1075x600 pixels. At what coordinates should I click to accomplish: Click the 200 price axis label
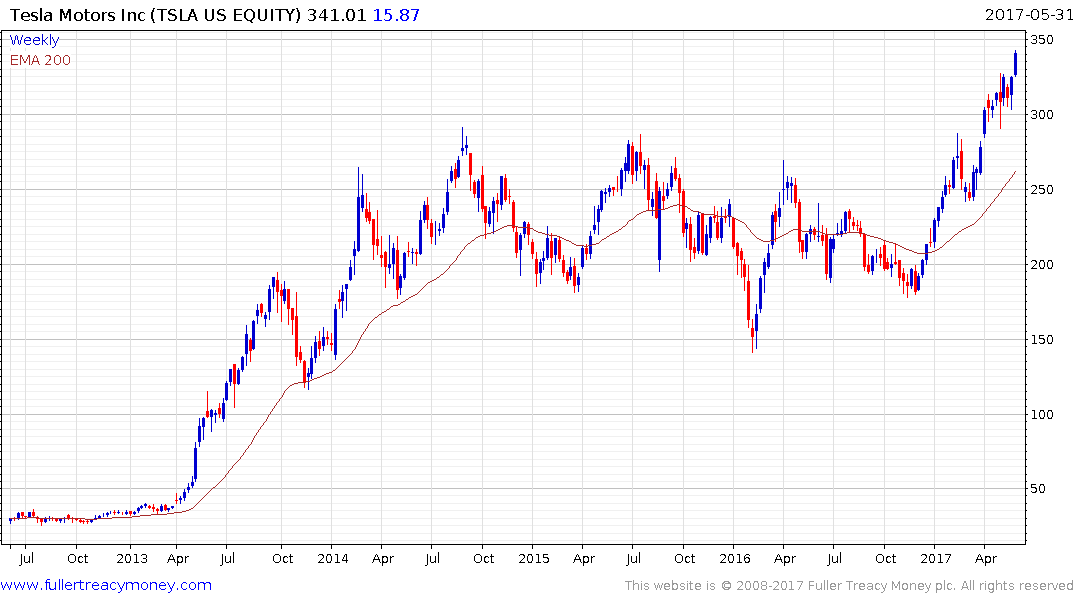coord(1043,265)
